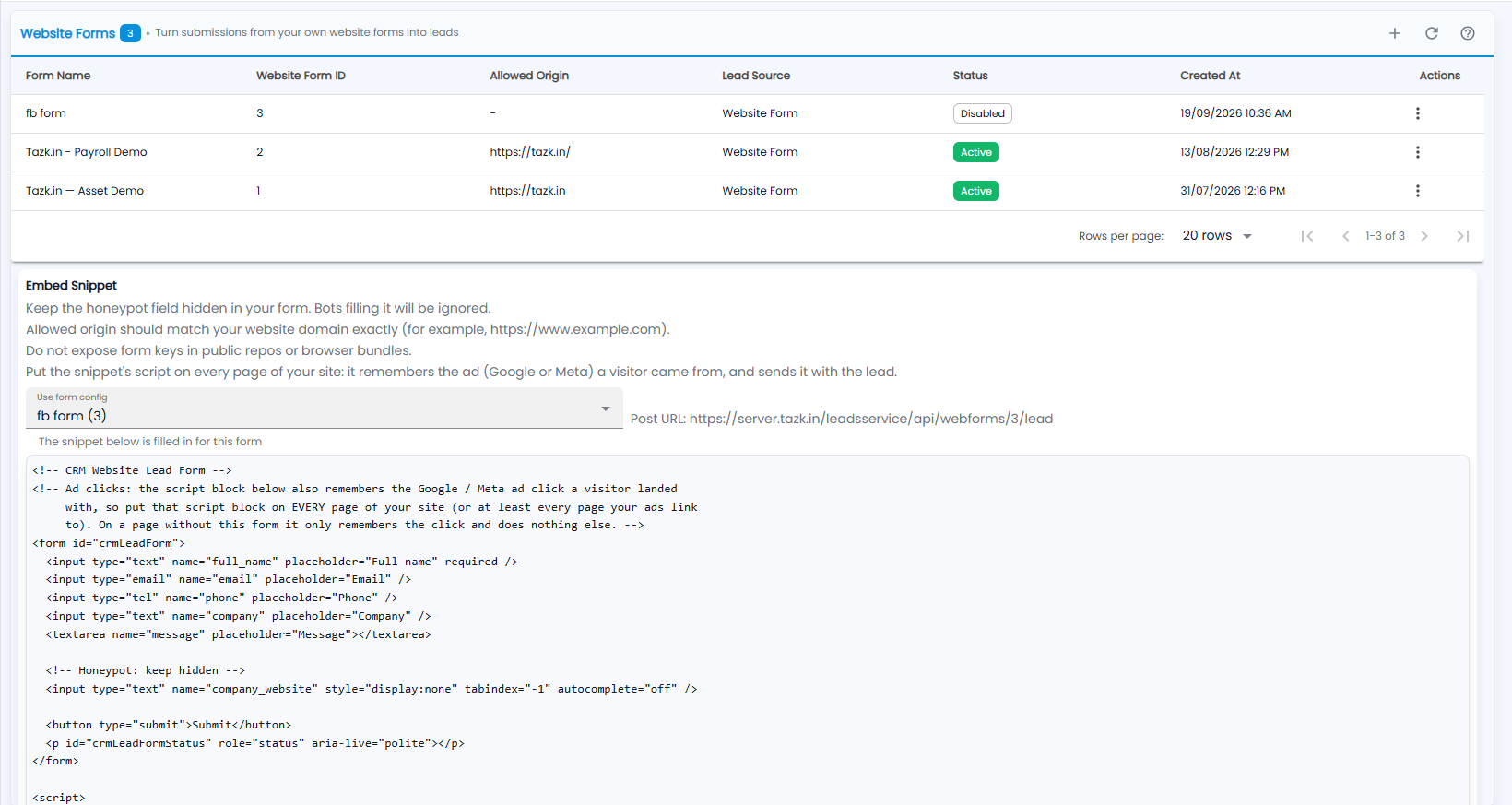
Task: Click the Post URL text for webforms/3/lead
Action: click(x=842, y=419)
